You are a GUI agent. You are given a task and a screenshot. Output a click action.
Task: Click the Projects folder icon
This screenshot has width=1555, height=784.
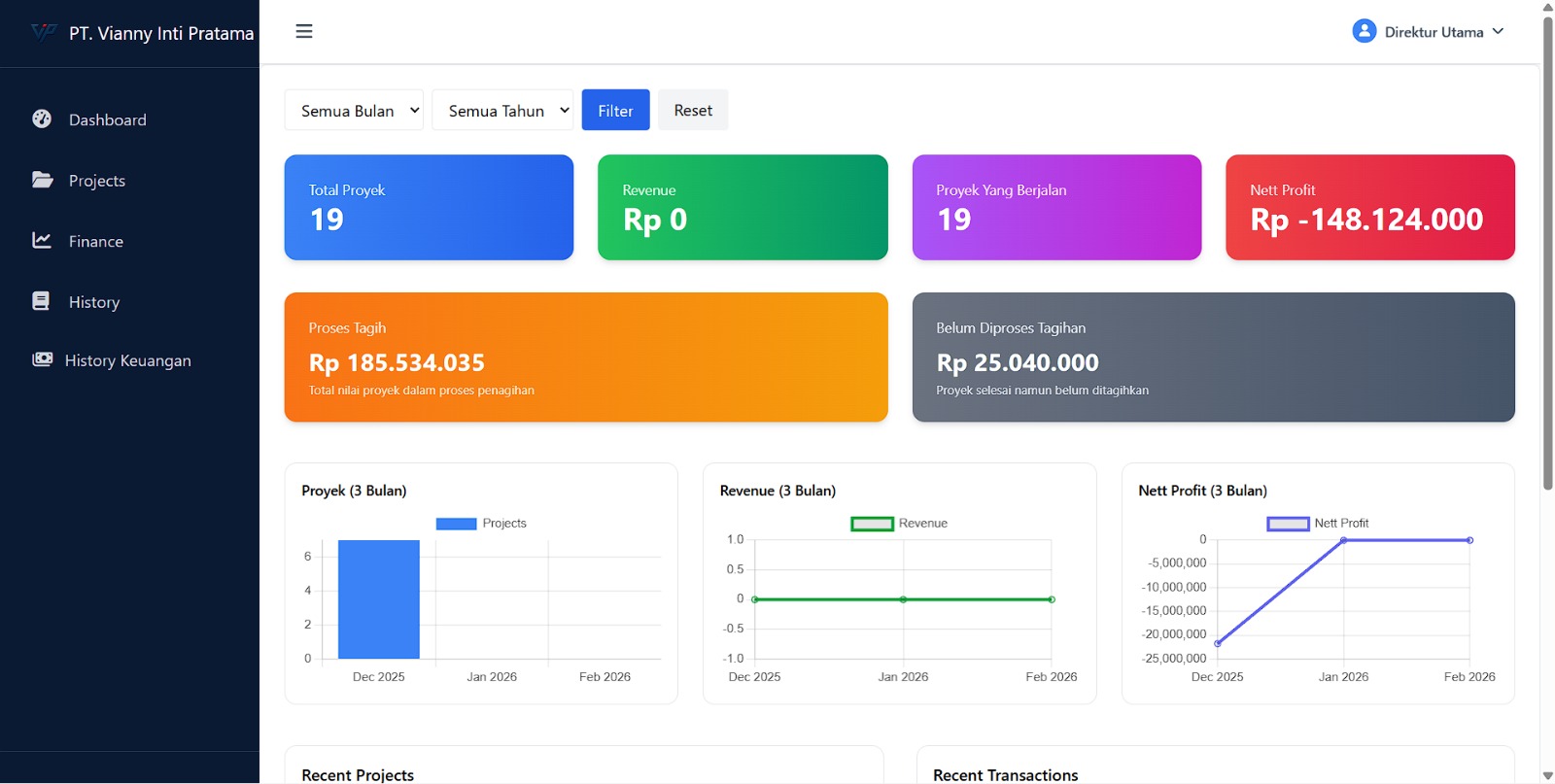click(x=42, y=180)
